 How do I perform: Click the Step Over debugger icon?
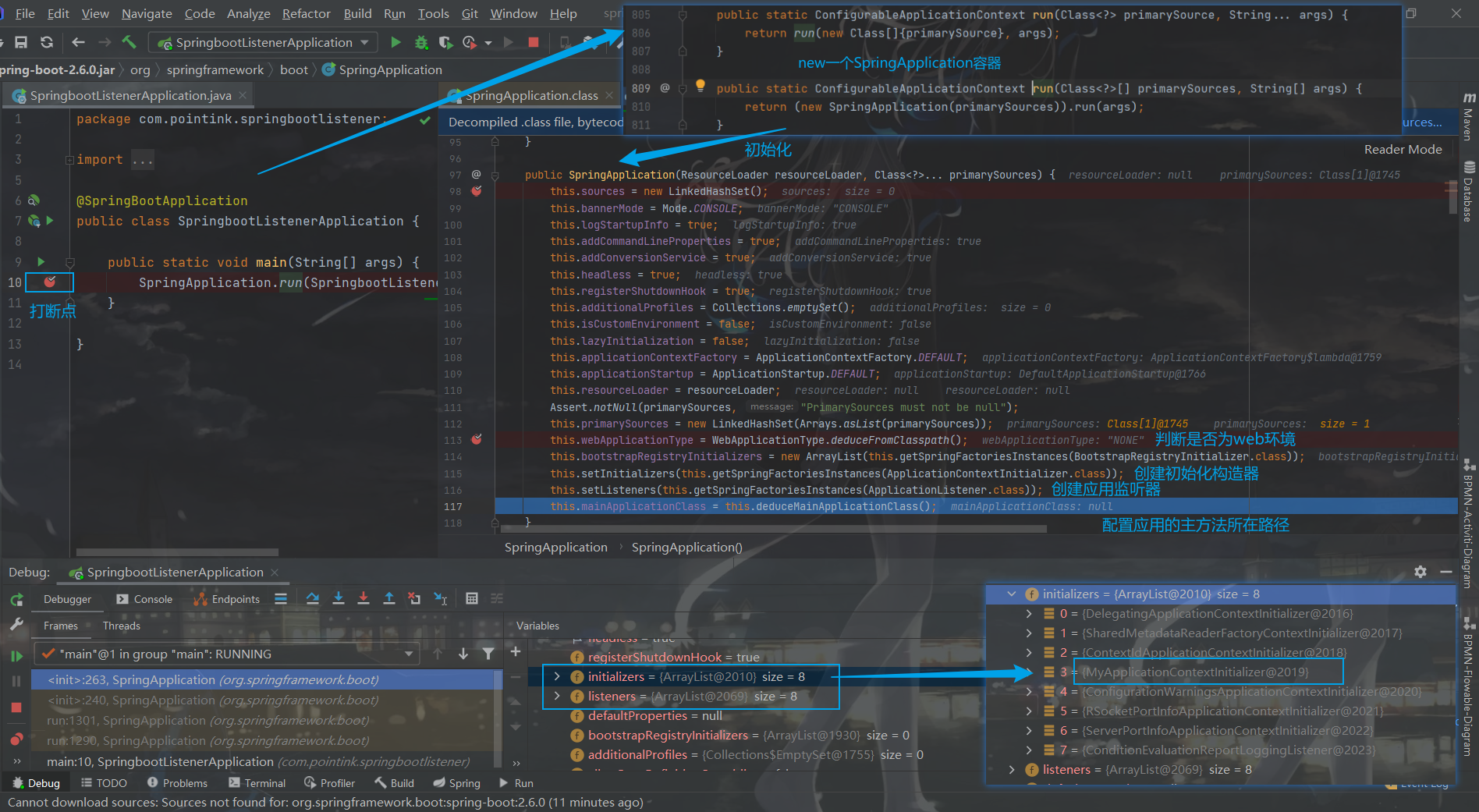[313, 598]
